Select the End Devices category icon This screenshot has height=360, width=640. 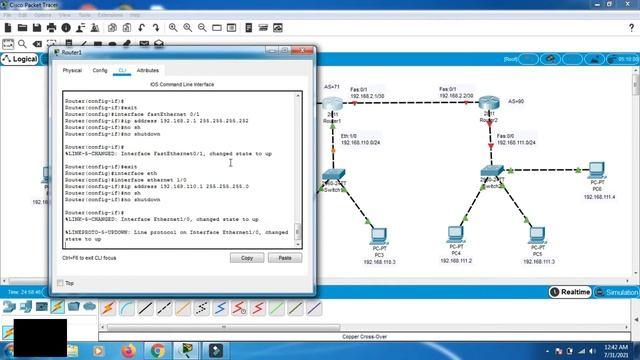coord(25,307)
